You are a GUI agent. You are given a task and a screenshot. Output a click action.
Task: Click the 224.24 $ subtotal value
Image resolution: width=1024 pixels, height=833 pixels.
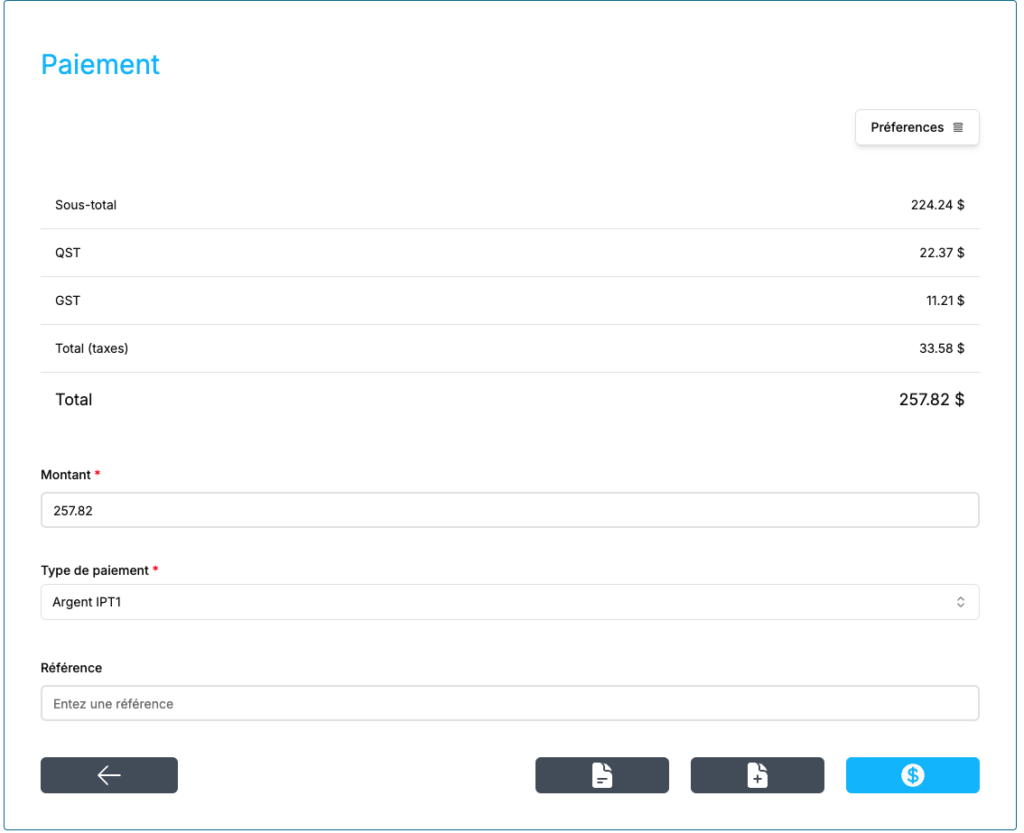[937, 205]
